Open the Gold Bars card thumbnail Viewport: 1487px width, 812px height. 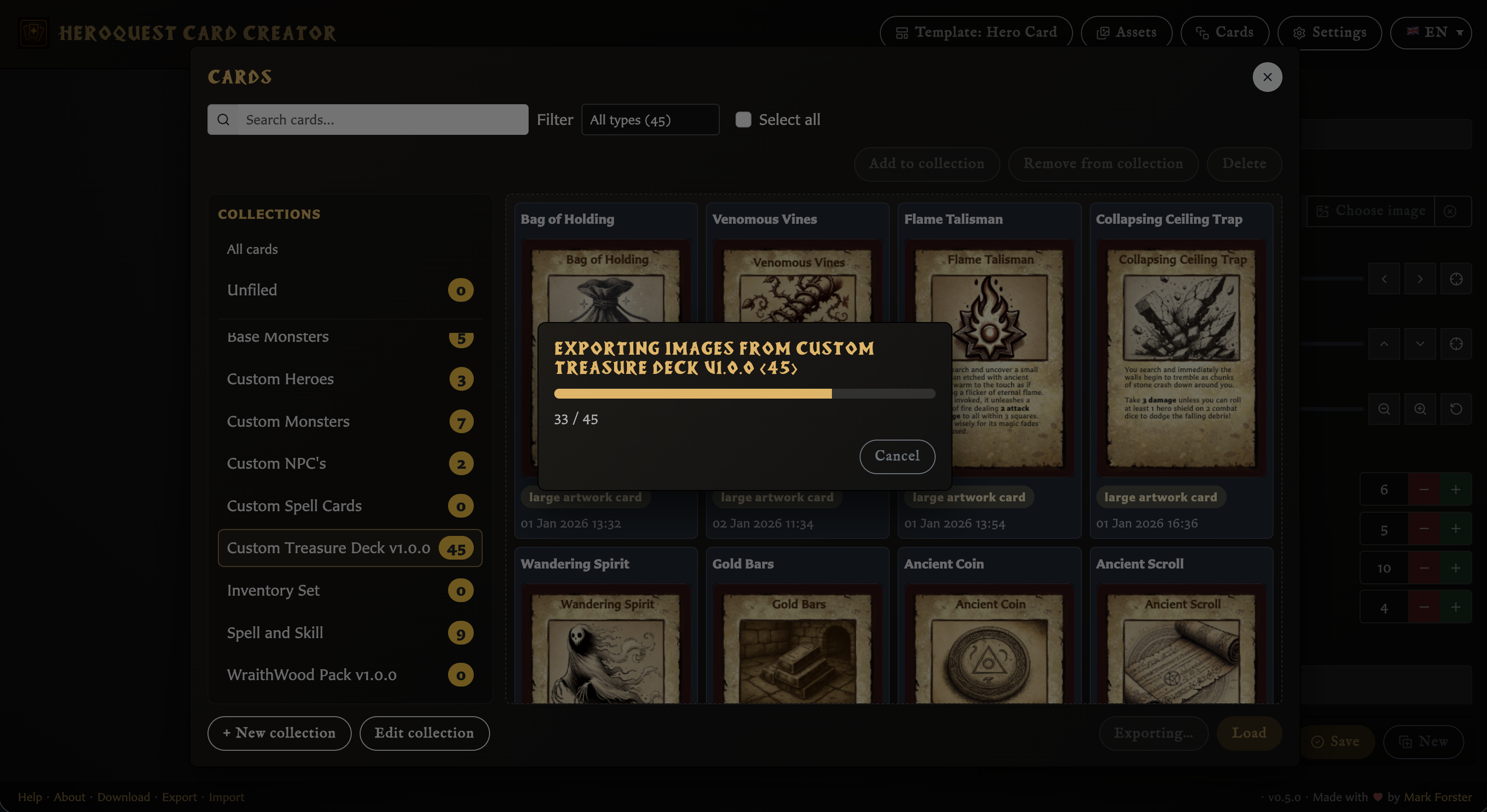(x=797, y=644)
